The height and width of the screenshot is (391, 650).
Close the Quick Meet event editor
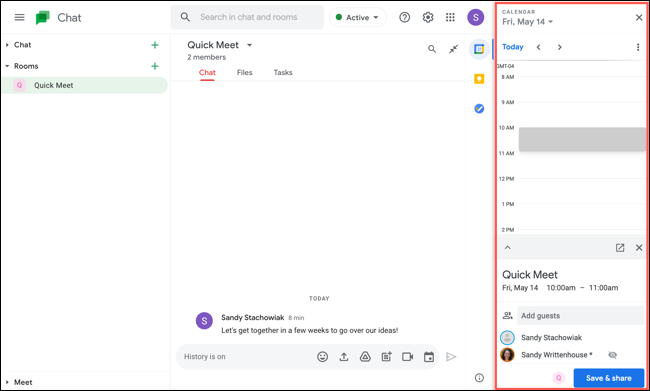[639, 248]
